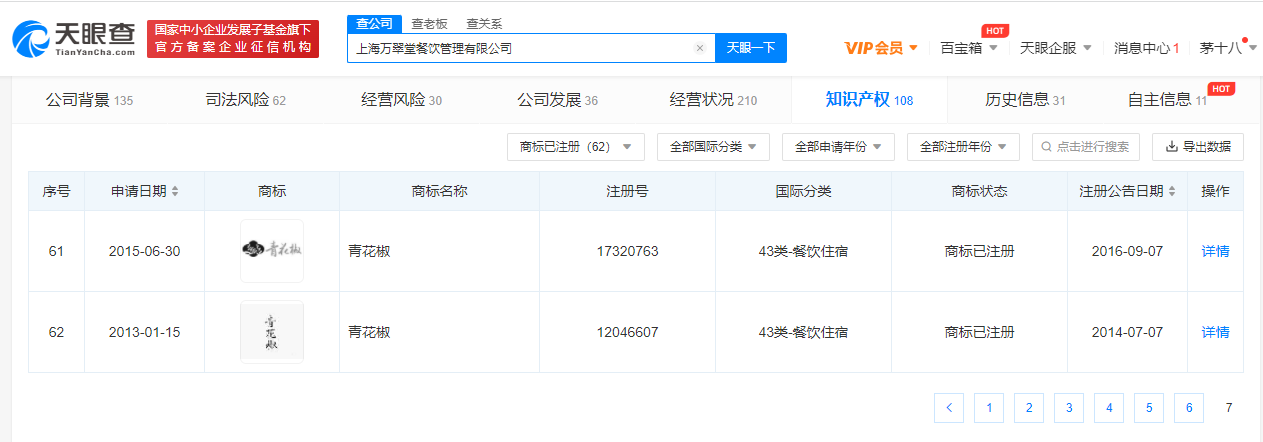This screenshot has height=442, width=1263.
Task: Click the 注册号 column header
Action: point(627,191)
